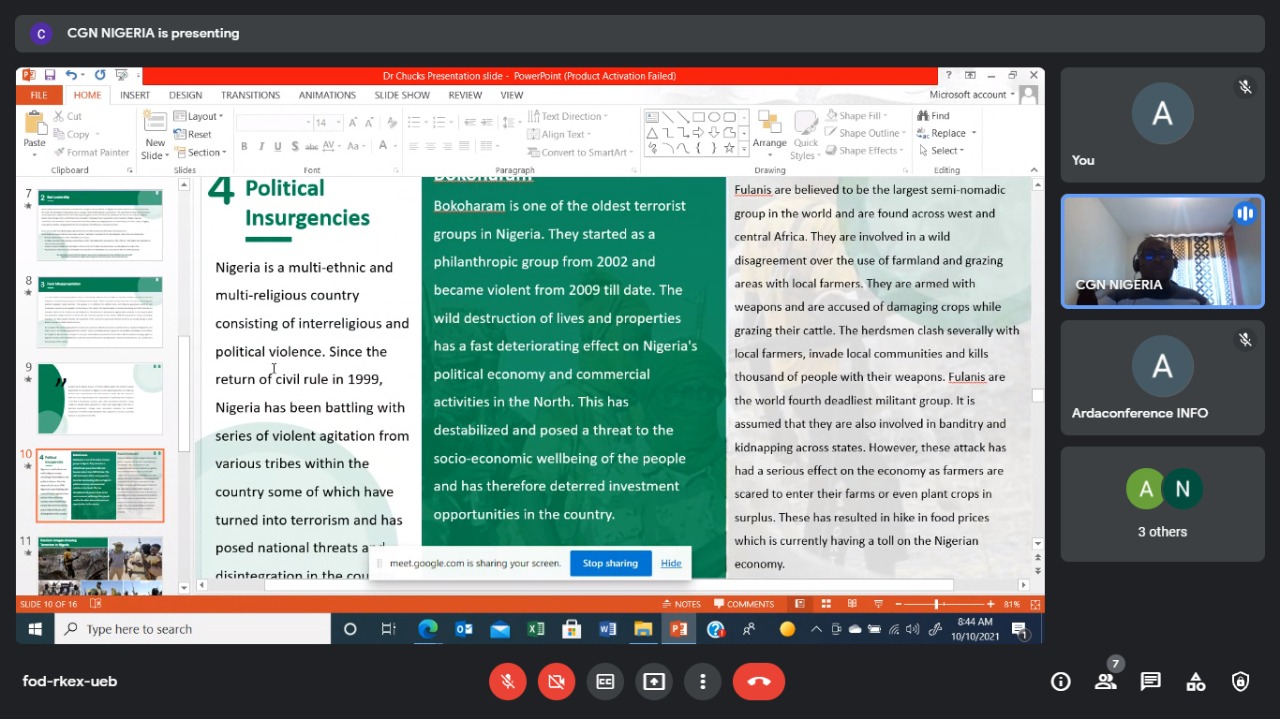The image size is (1280, 719).
Task: Click the Undo arrow in Quick Access Toolbar
Action: (x=71, y=75)
